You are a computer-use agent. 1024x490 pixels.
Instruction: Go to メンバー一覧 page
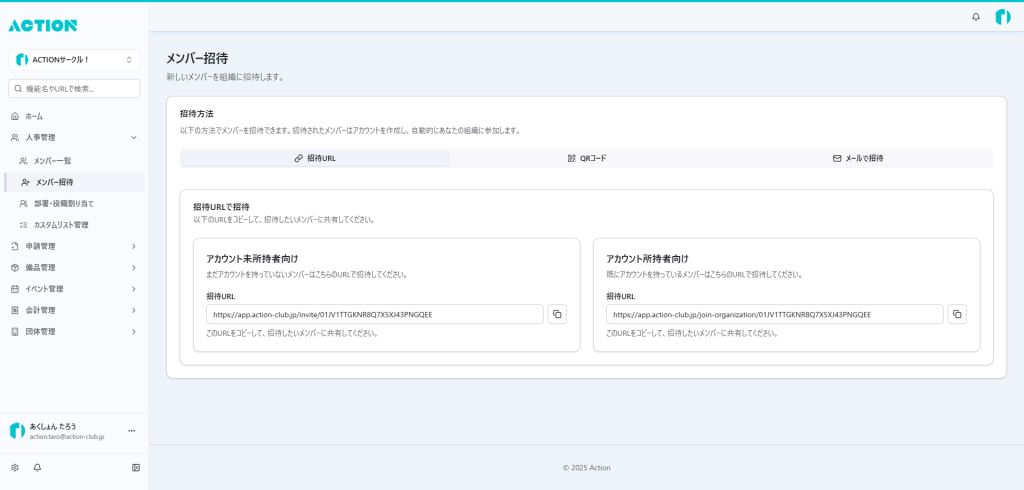[52, 161]
